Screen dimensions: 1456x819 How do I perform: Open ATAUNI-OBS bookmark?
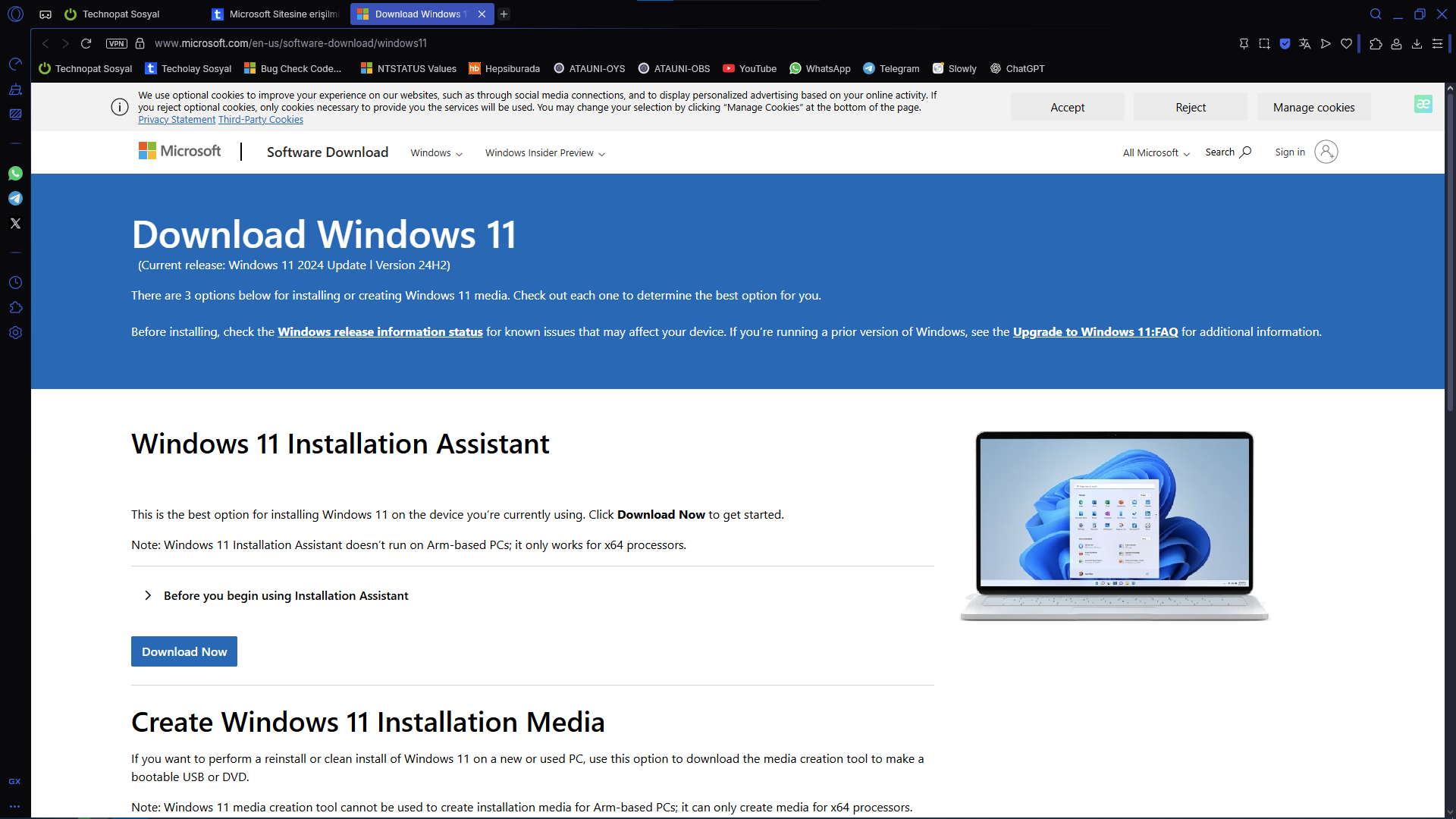[674, 68]
